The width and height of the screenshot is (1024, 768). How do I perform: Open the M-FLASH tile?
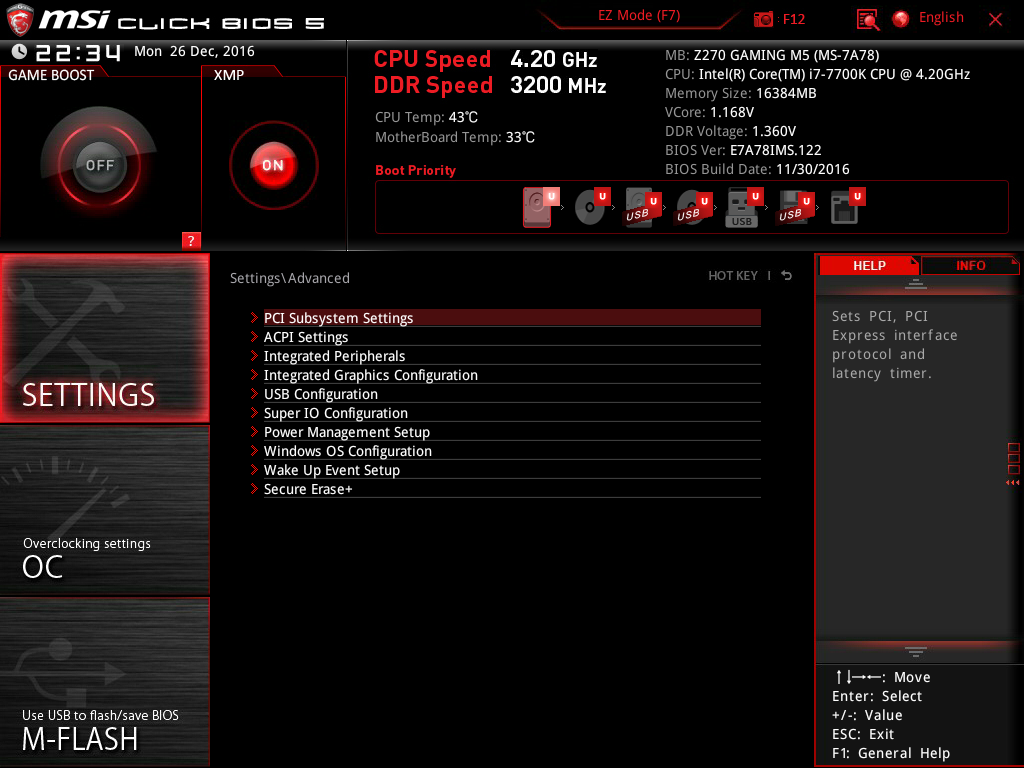pyautogui.click(x=104, y=682)
